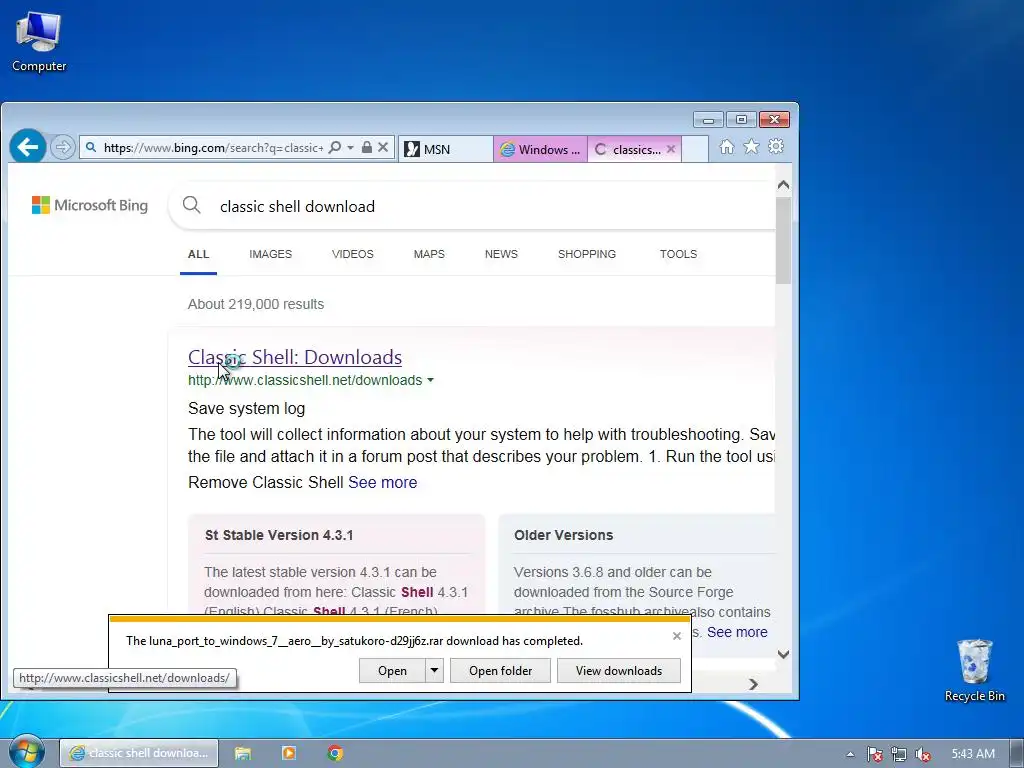Switch to the Windows tab
The image size is (1024, 768).
click(541, 150)
